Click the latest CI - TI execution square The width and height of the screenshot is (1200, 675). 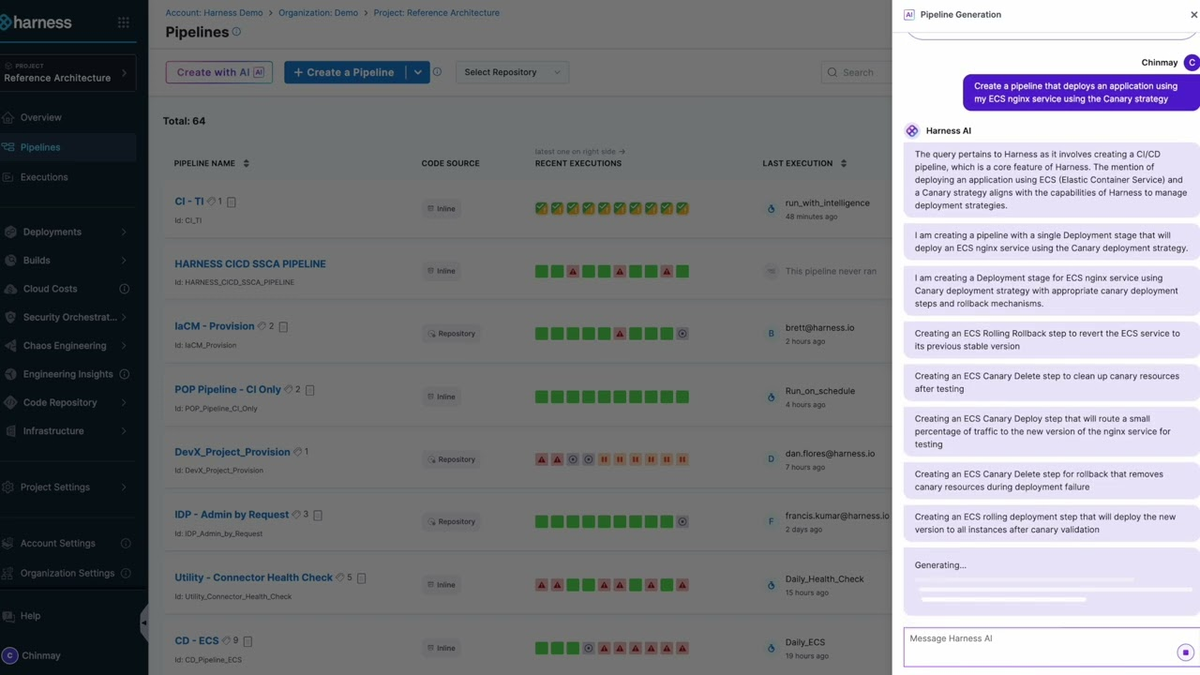pos(682,209)
